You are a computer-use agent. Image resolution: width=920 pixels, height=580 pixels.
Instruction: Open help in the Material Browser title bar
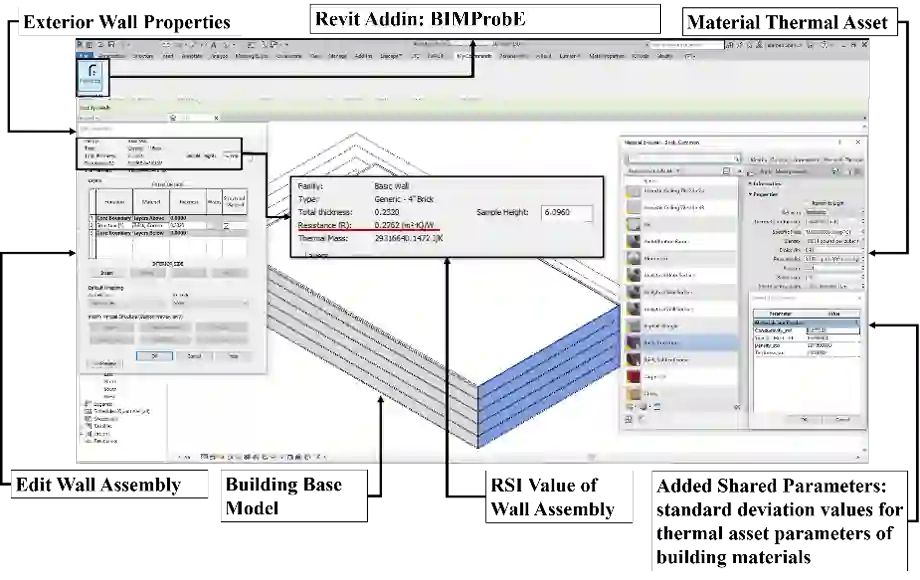pos(840,142)
